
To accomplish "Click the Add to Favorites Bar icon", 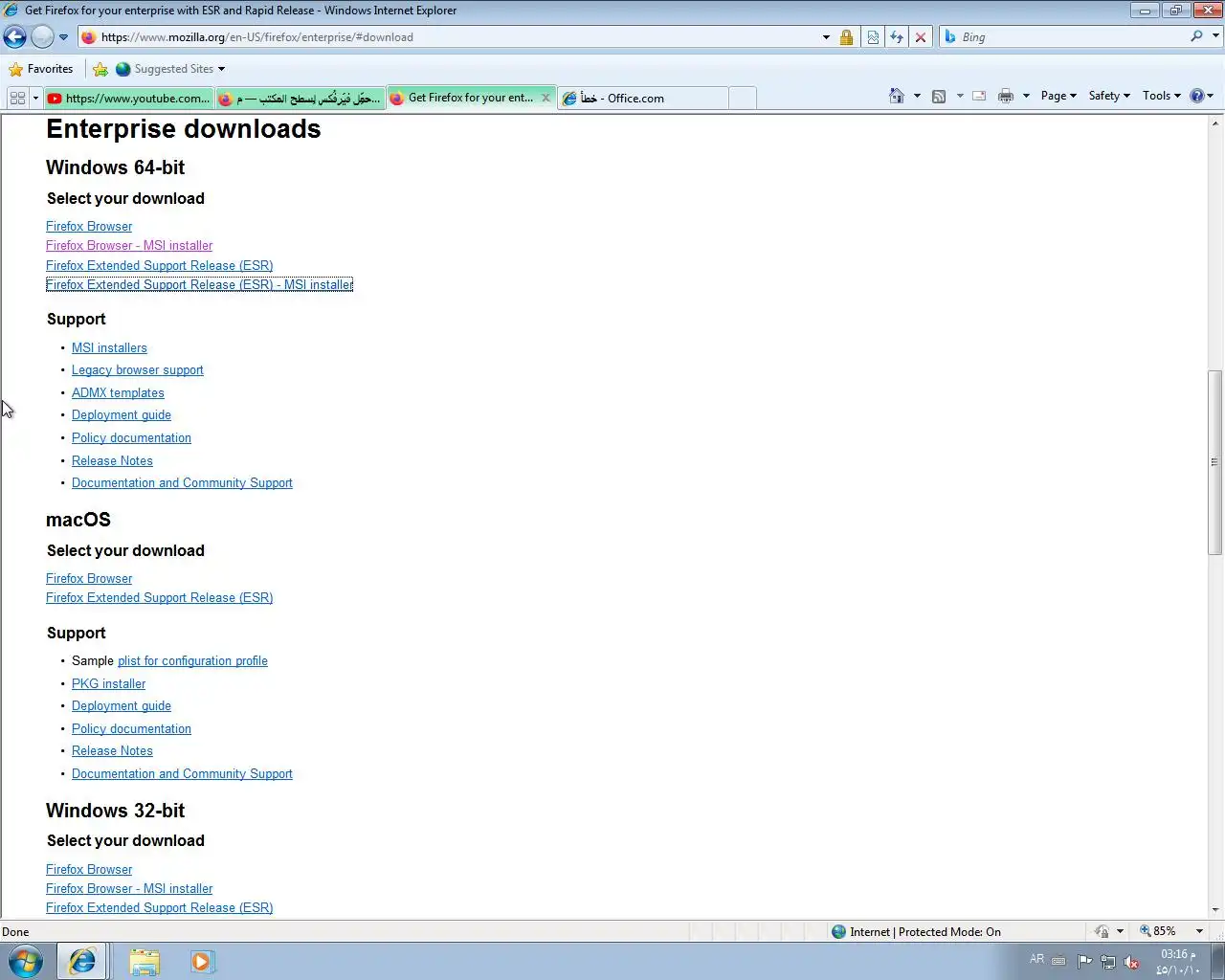I will pyautogui.click(x=100, y=69).
